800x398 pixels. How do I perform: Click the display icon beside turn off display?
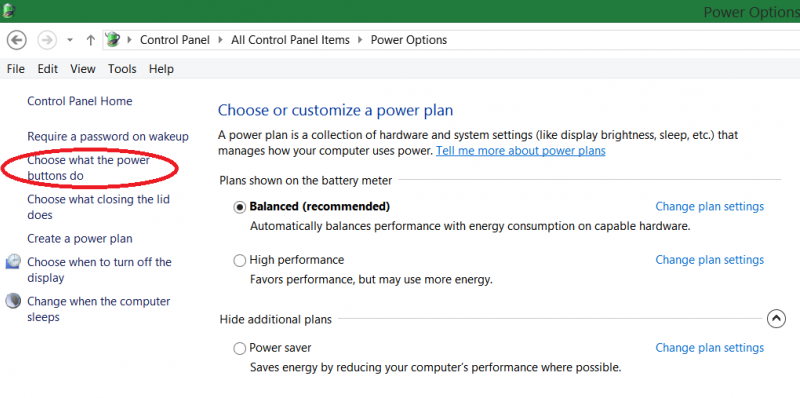13,262
